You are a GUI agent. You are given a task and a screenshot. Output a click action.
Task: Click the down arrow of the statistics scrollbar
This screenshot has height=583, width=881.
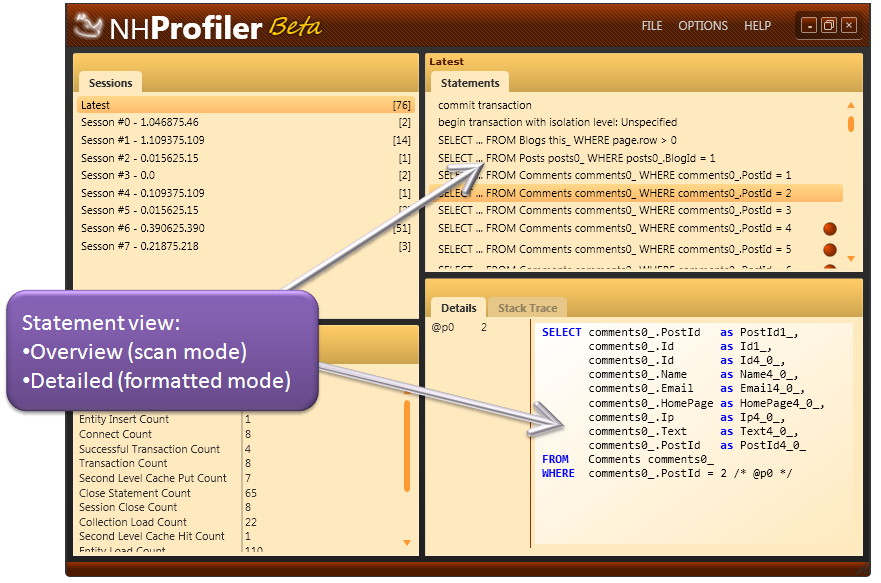[407, 543]
